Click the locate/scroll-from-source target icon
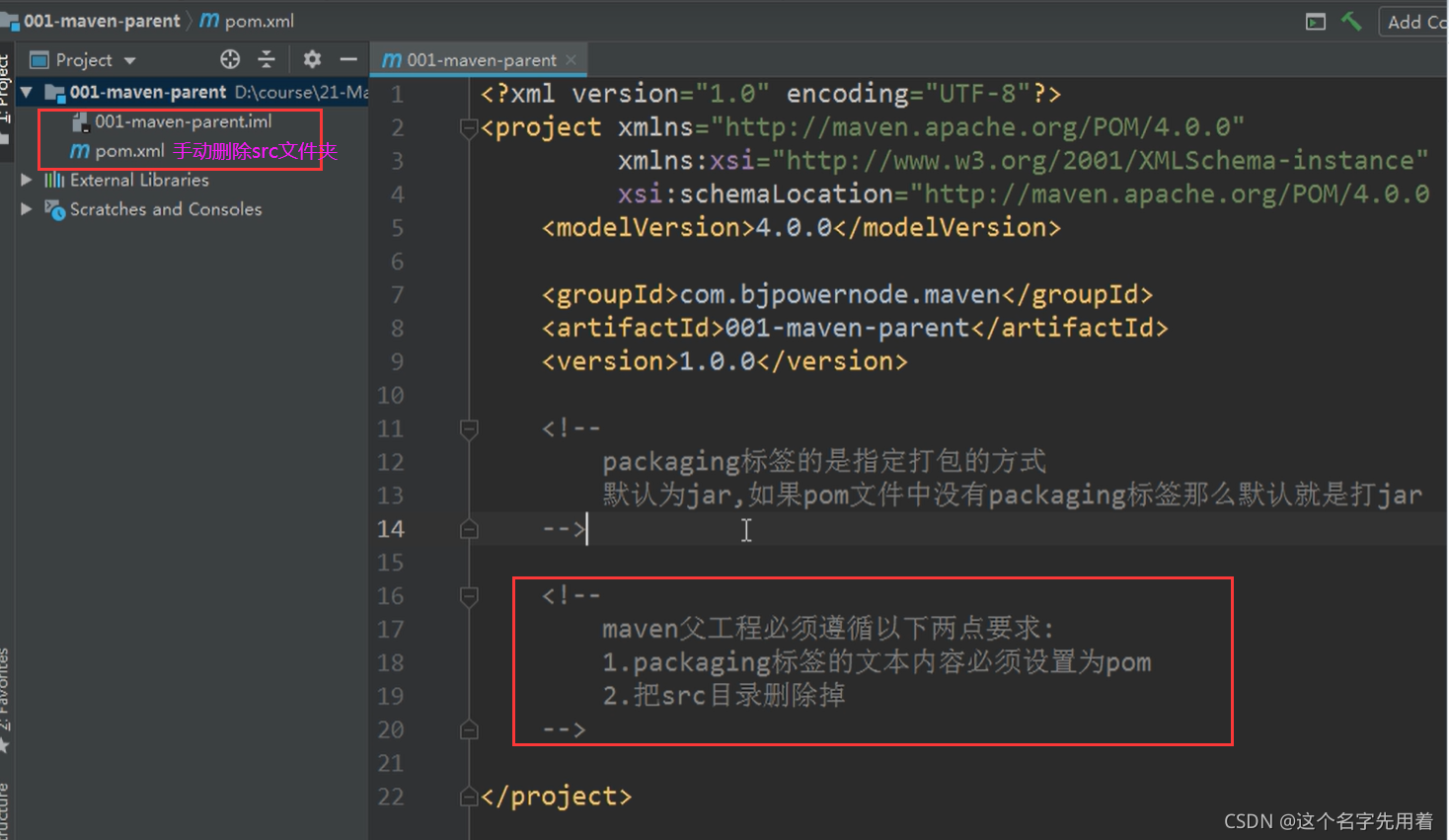1449x840 pixels. (x=230, y=59)
